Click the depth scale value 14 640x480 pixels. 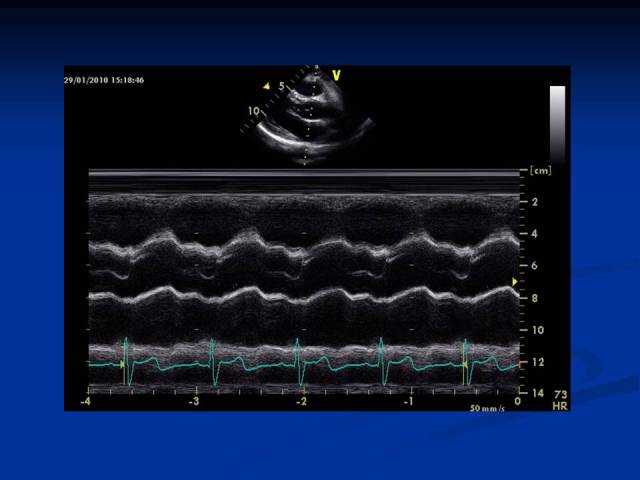[538, 393]
